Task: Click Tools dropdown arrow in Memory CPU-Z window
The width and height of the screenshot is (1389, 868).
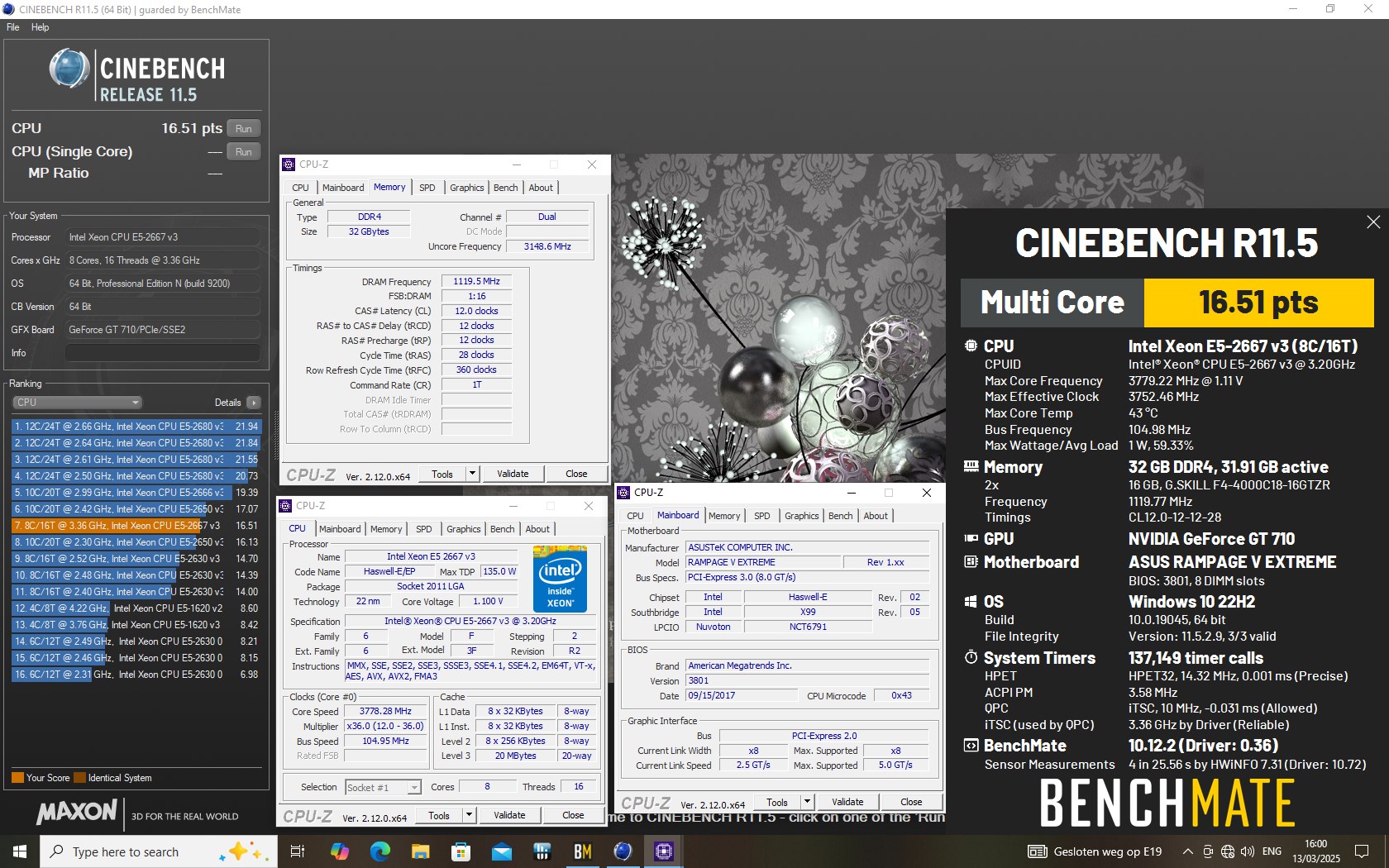Action: pyautogui.click(x=473, y=474)
